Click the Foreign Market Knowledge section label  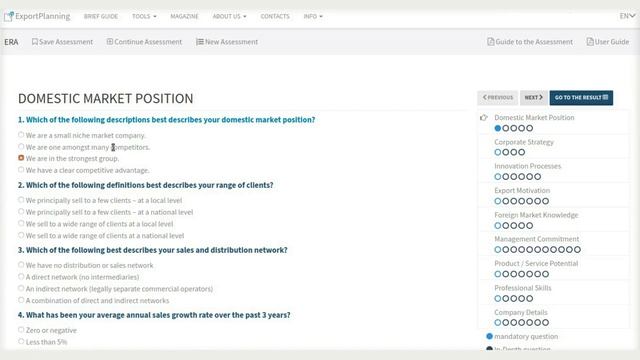click(536, 215)
